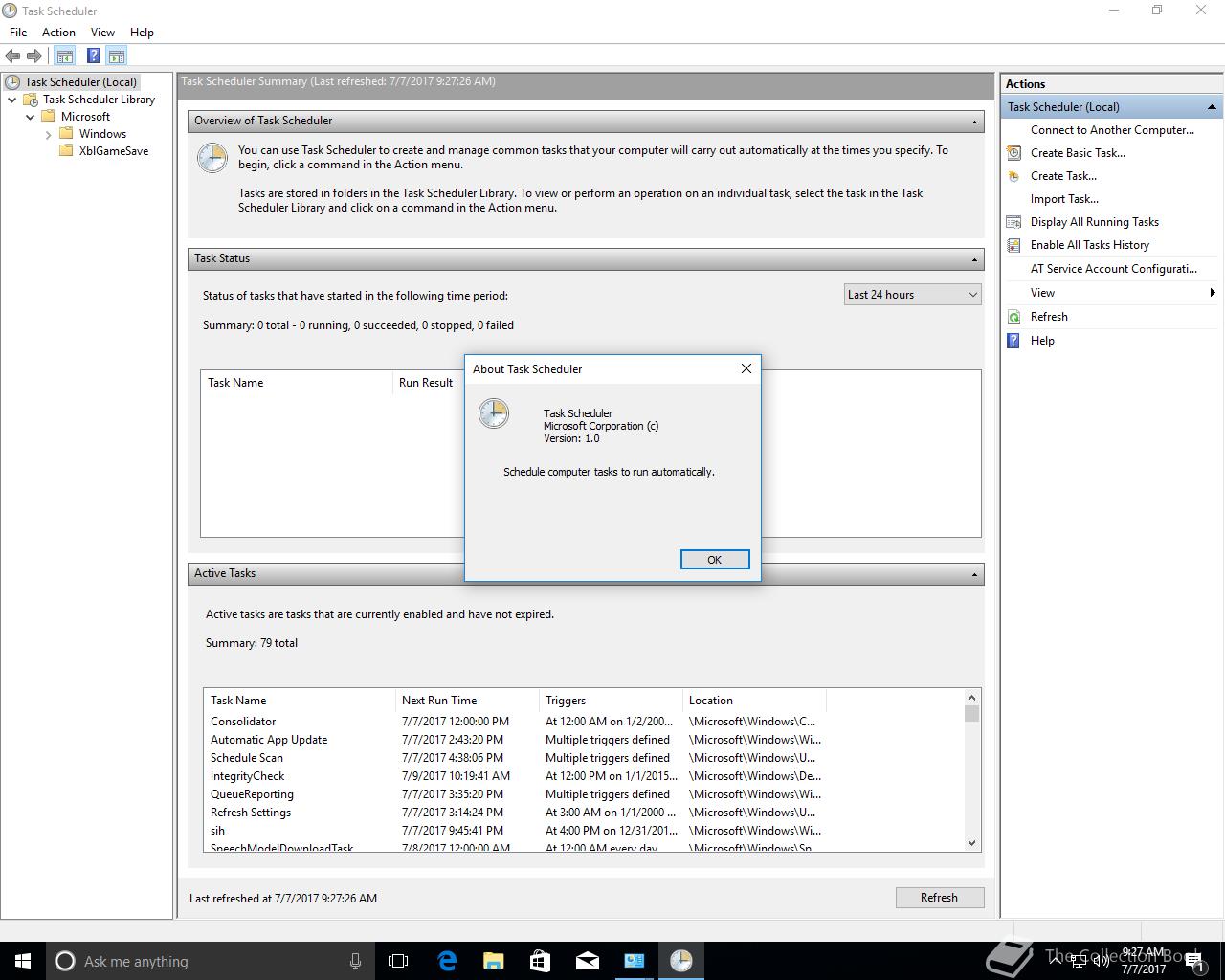Click Import Task action
Screen dimensions: 1225x980
tap(1064, 199)
